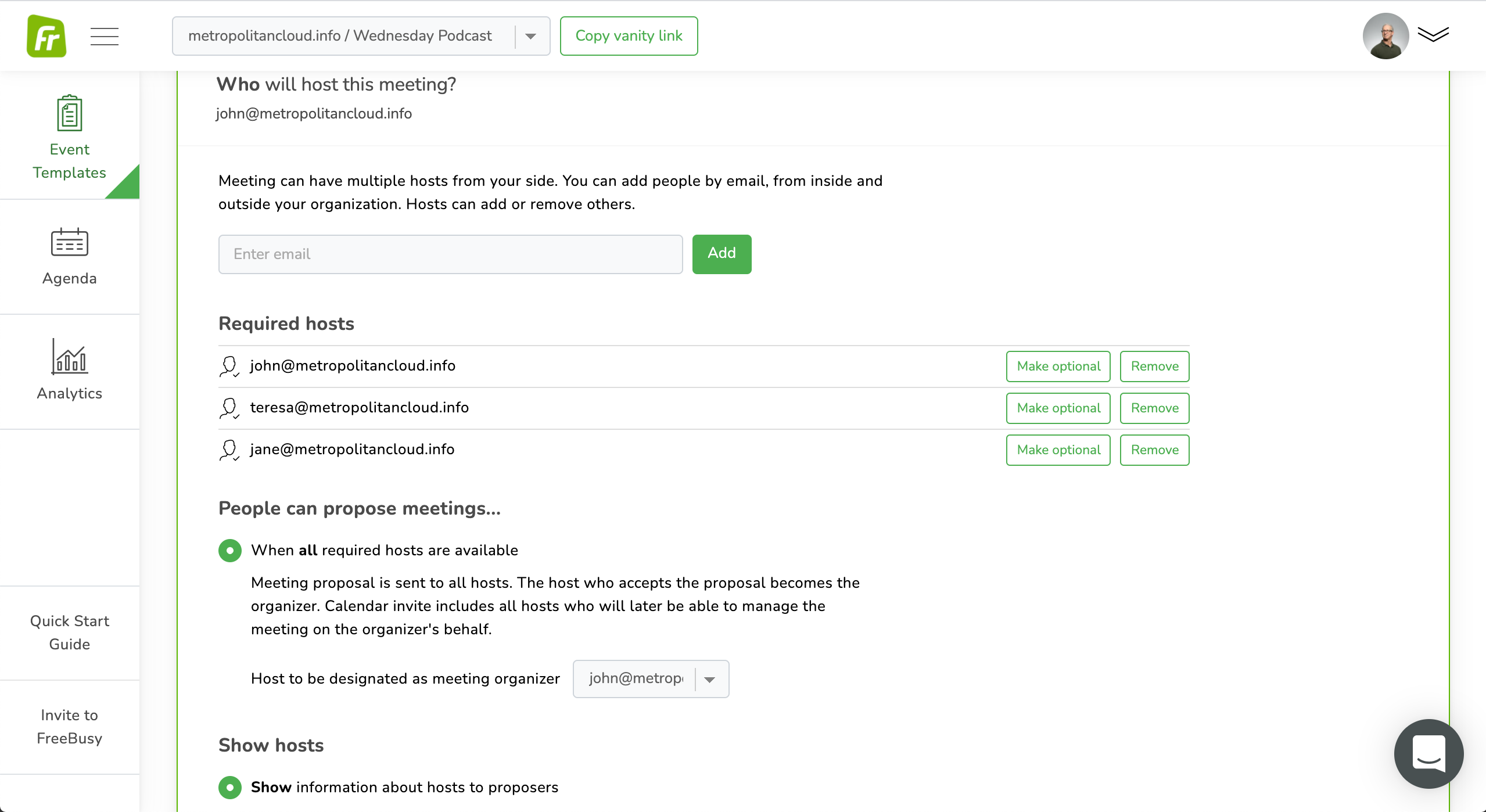Make jane@metropolitancloud.info optional
Viewport: 1486px width, 812px height.
(x=1058, y=450)
